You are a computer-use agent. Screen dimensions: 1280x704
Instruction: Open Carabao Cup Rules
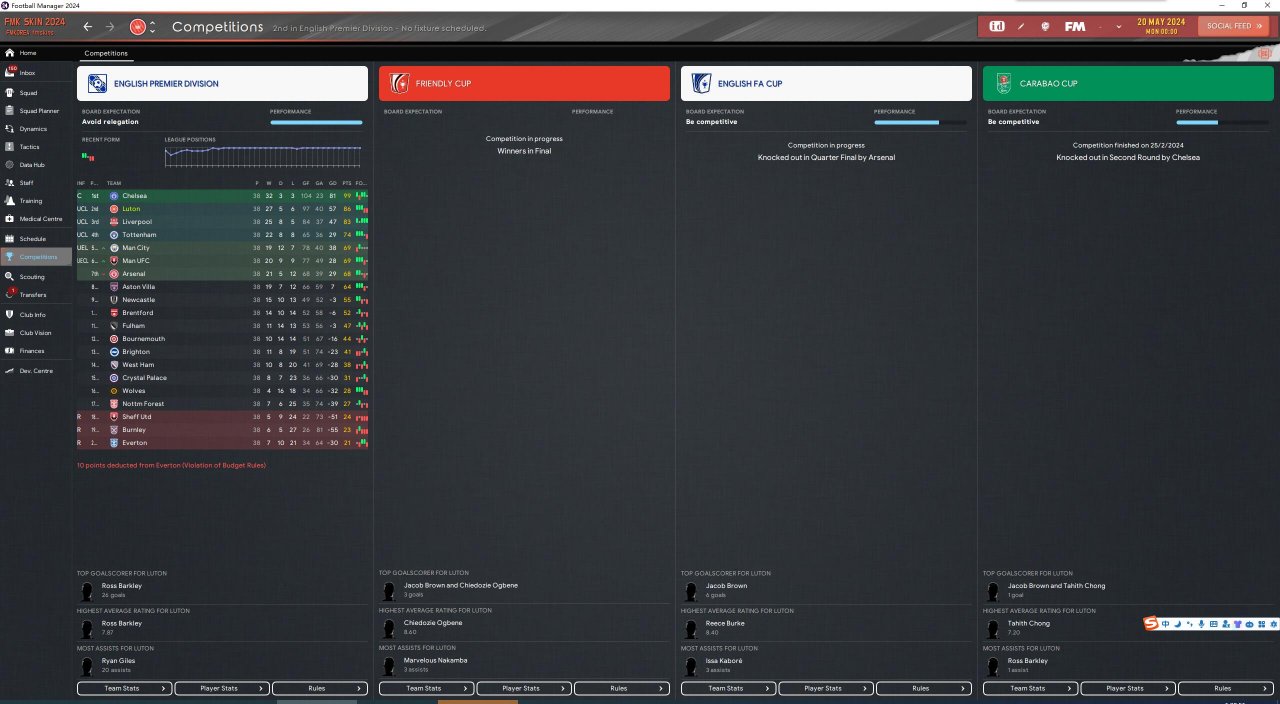coord(1226,688)
